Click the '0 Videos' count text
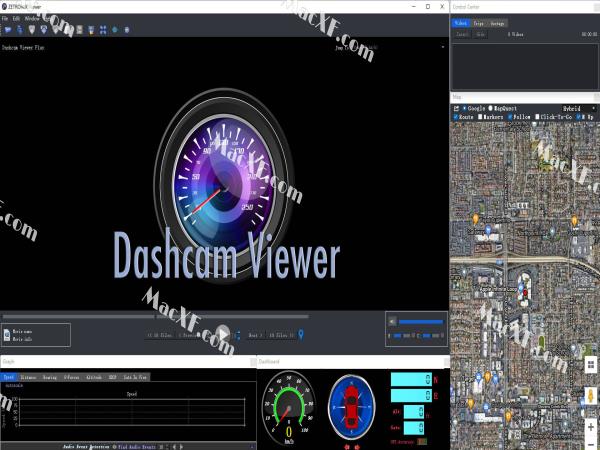 [515, 34]
